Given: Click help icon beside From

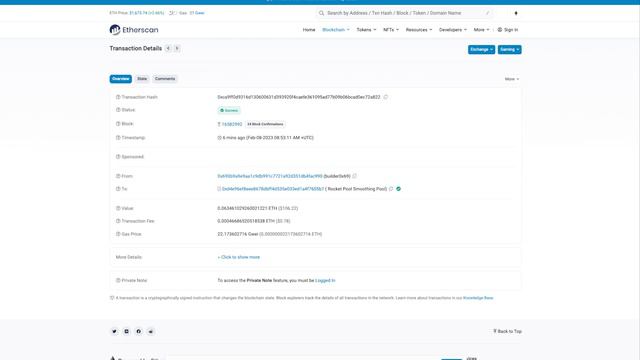Looking at the screenshot, I should pos(118,176).
